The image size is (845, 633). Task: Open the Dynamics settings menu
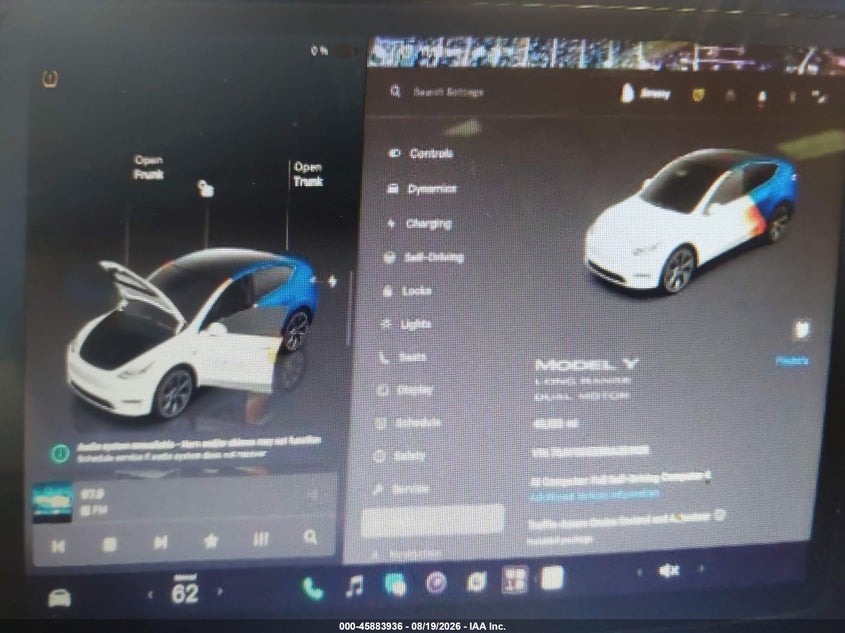[x=422, y=189]
